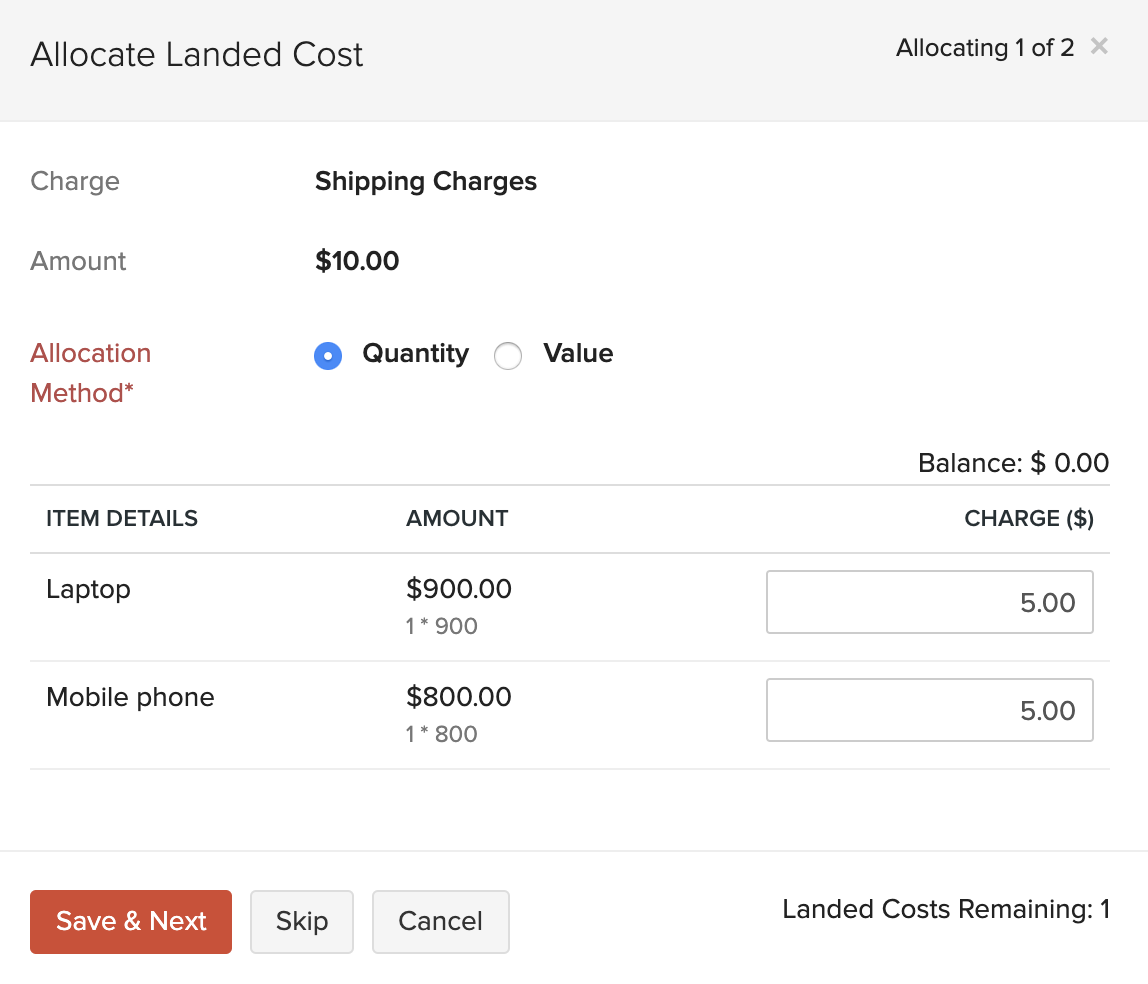Dismiss the Allocate Landed Cost dialog
Viewport: 1148px width, 984px height.
click(x=1098, y=46)
